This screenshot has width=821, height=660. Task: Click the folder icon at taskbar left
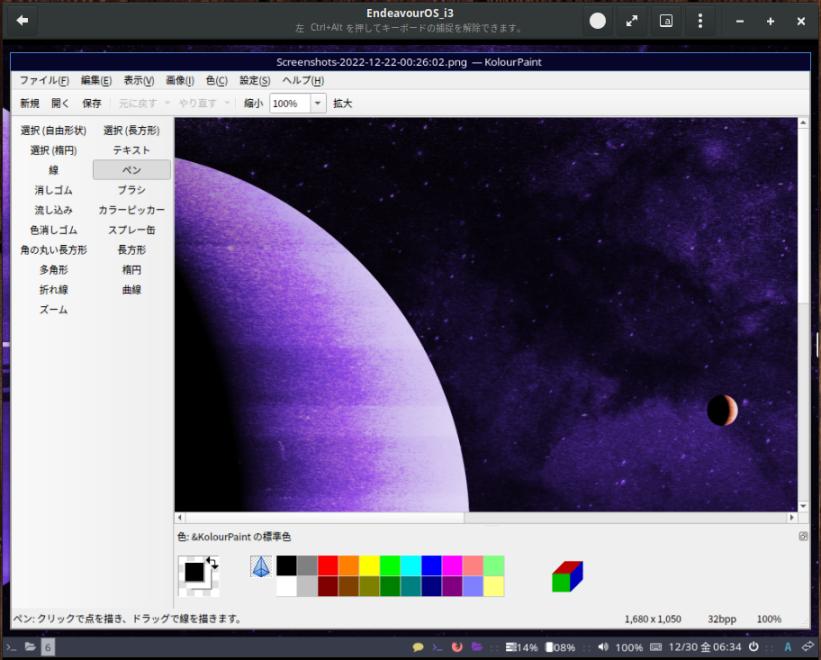click(30, 647)
